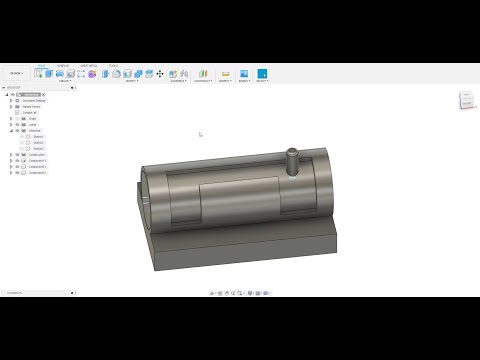480x360 pixels.
Task: Switch to the SURFACE tab
Action: (63, 66)
